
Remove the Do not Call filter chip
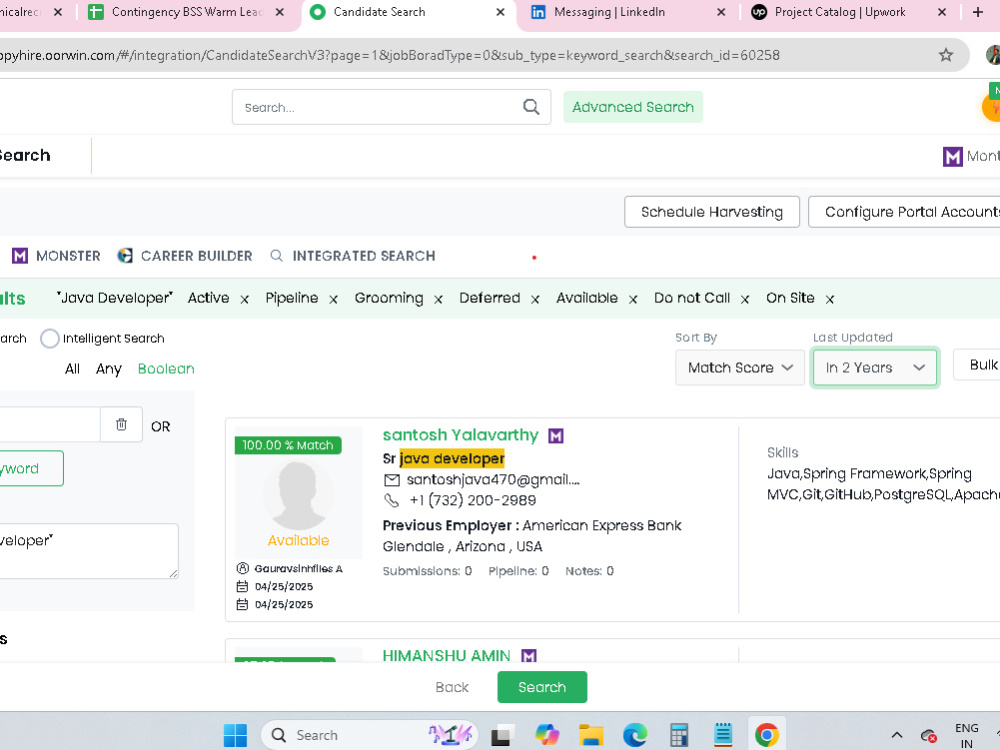click(x=745, y=299)
